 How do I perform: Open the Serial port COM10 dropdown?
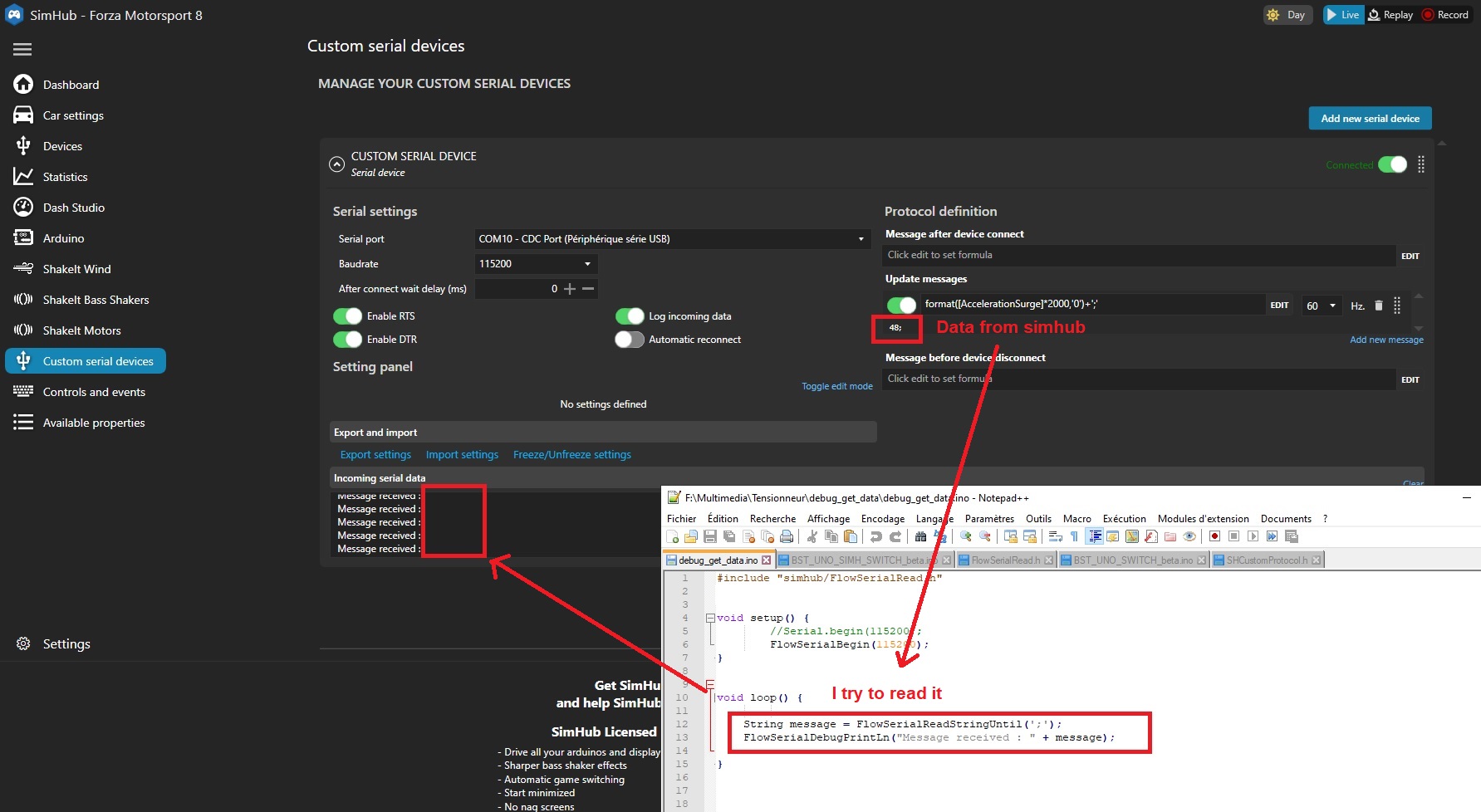[672, 239]
